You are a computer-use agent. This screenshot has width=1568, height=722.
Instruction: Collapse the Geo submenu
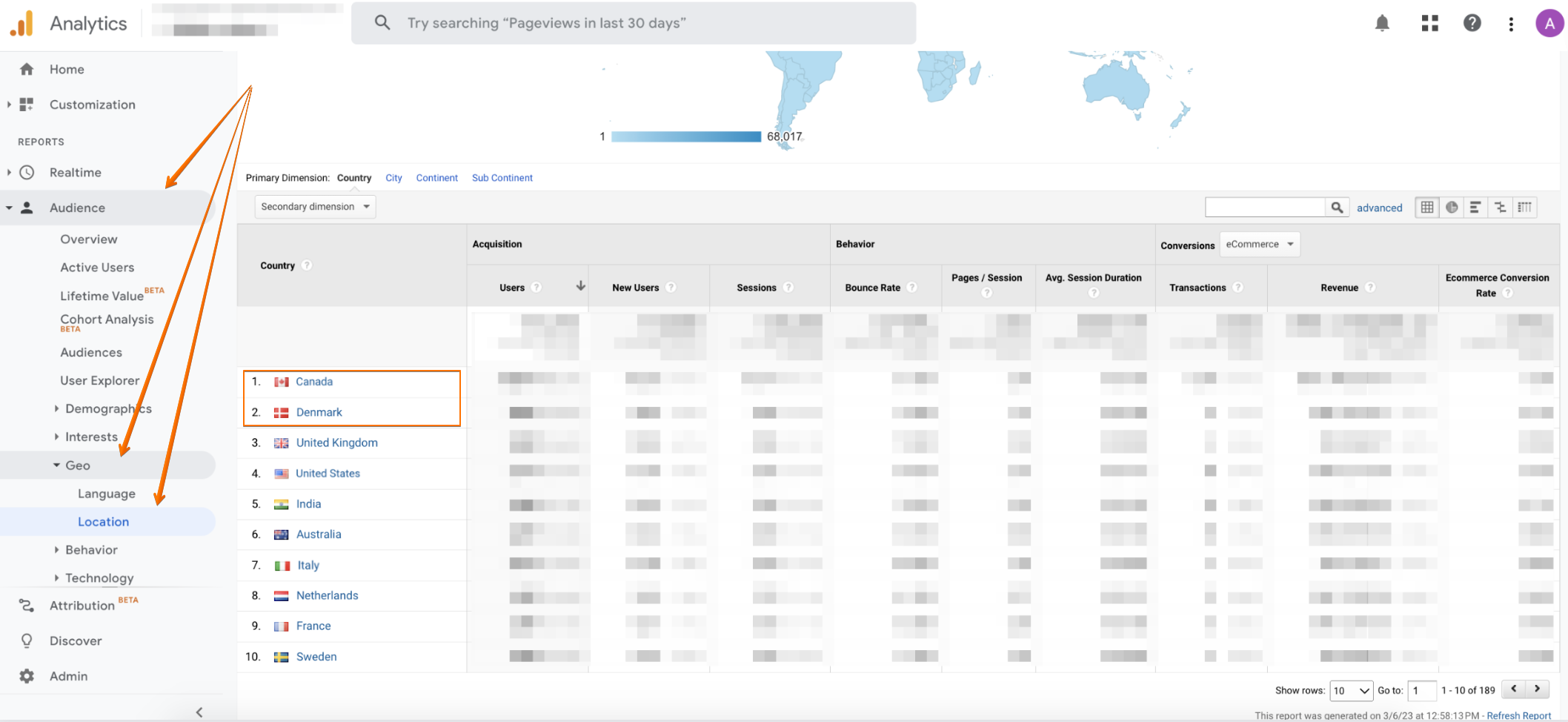coord(56,466)
